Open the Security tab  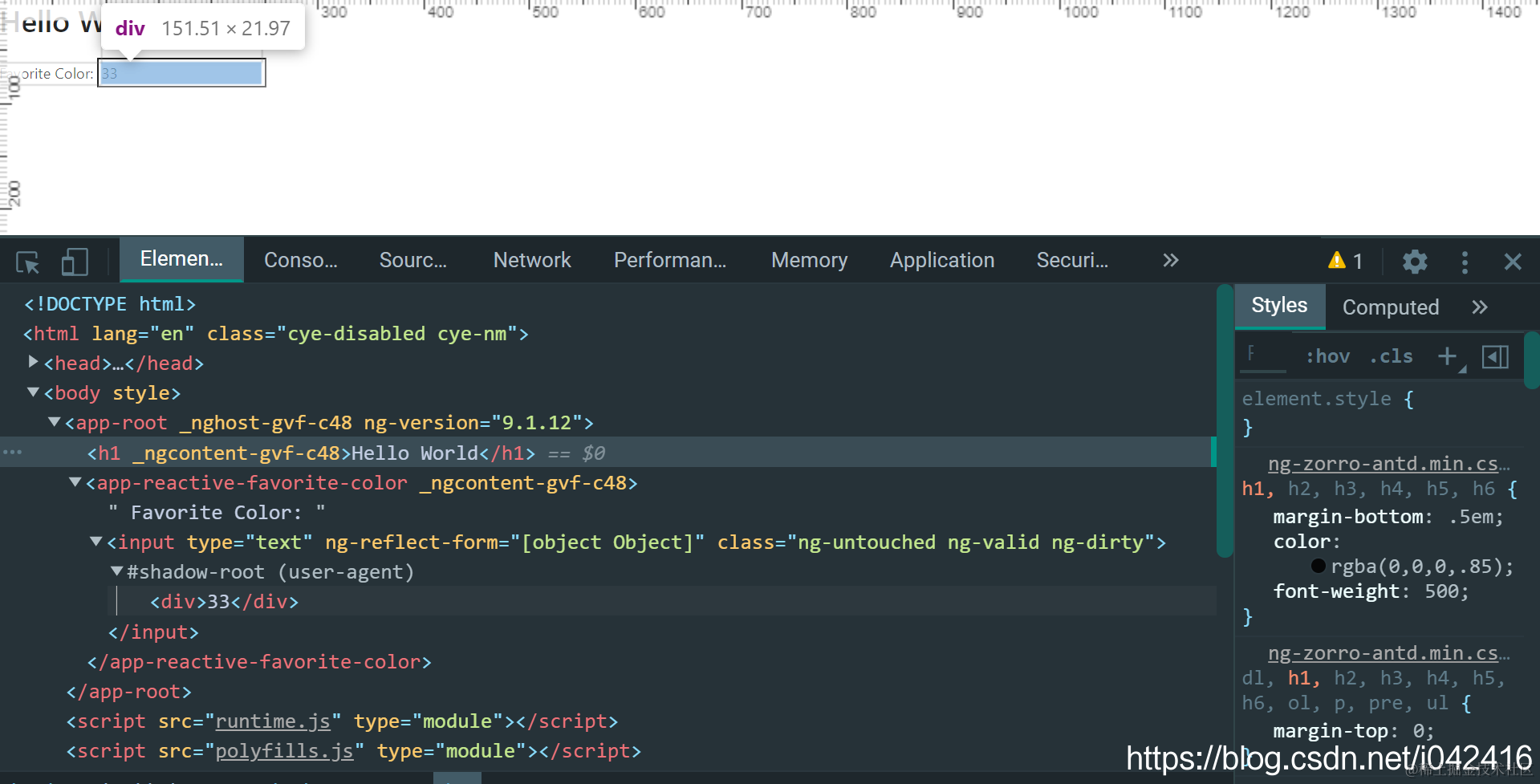coord(1072,260)
